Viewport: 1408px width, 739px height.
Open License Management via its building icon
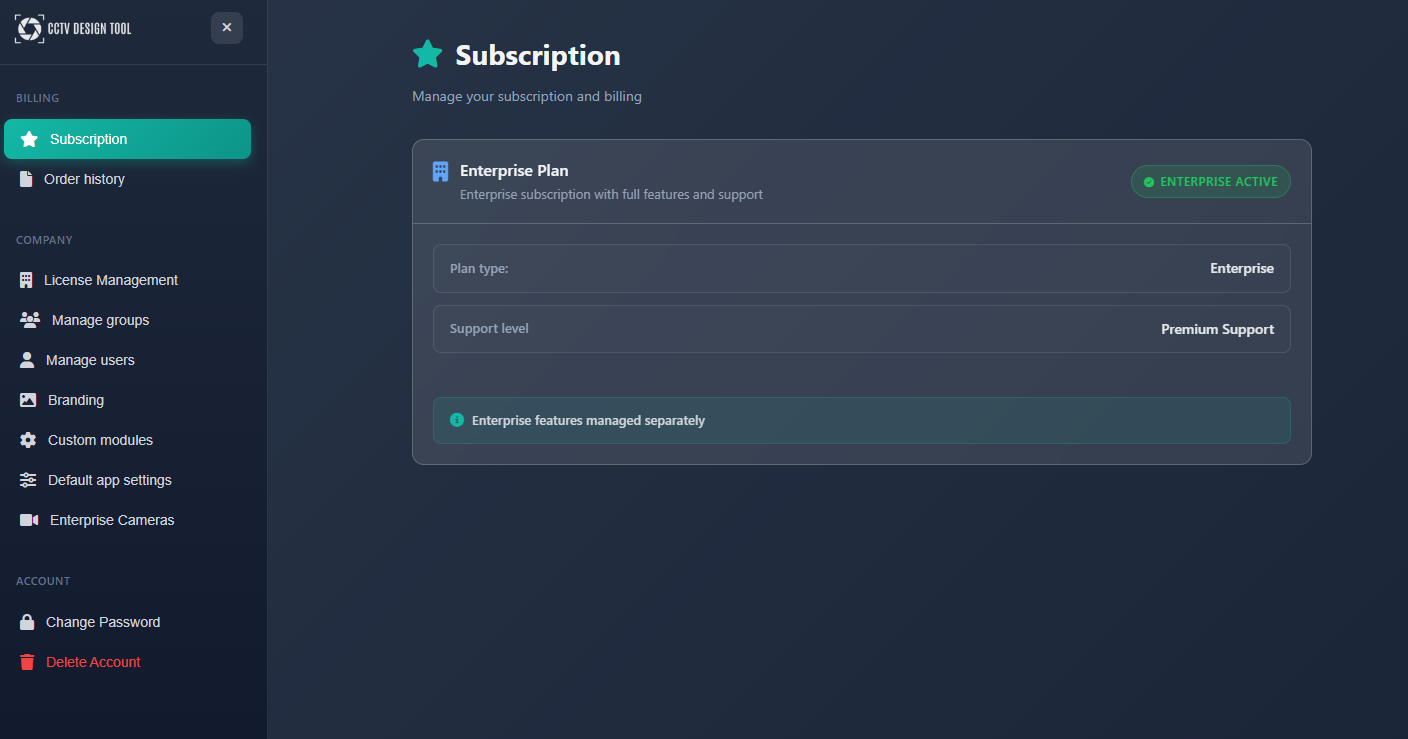[27, 280]
